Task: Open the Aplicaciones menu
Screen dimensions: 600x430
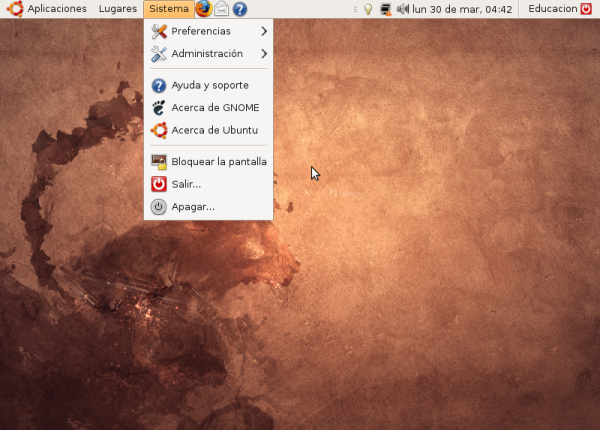Action: 56,9
